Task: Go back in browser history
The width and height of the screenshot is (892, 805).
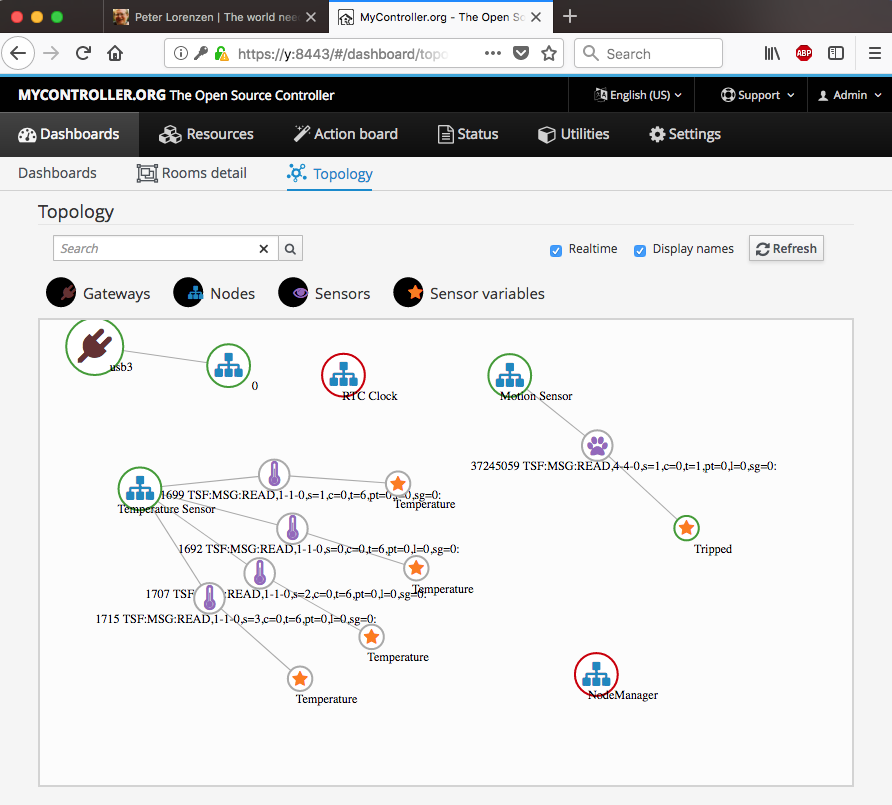Action: (x=18, y=53)
